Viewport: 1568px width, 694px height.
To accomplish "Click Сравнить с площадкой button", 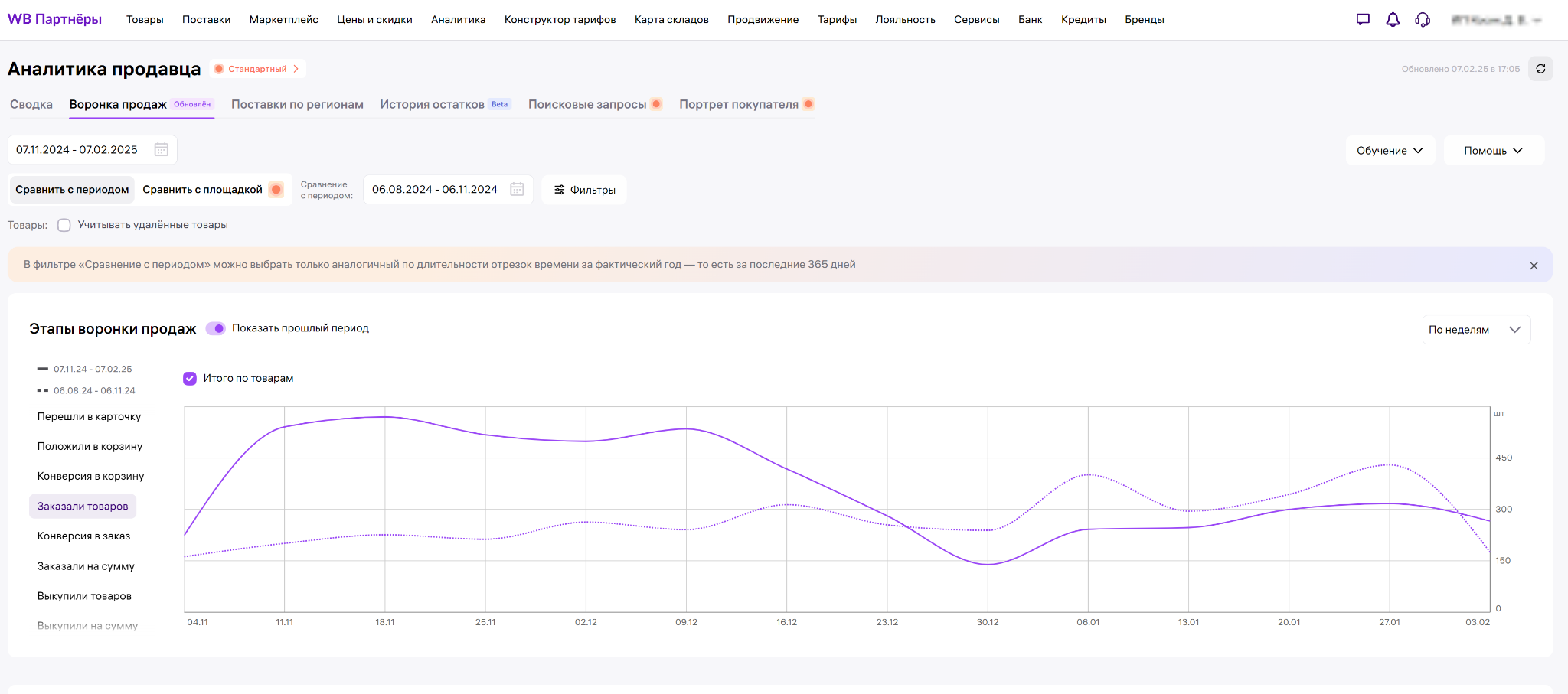I will 202,190.
